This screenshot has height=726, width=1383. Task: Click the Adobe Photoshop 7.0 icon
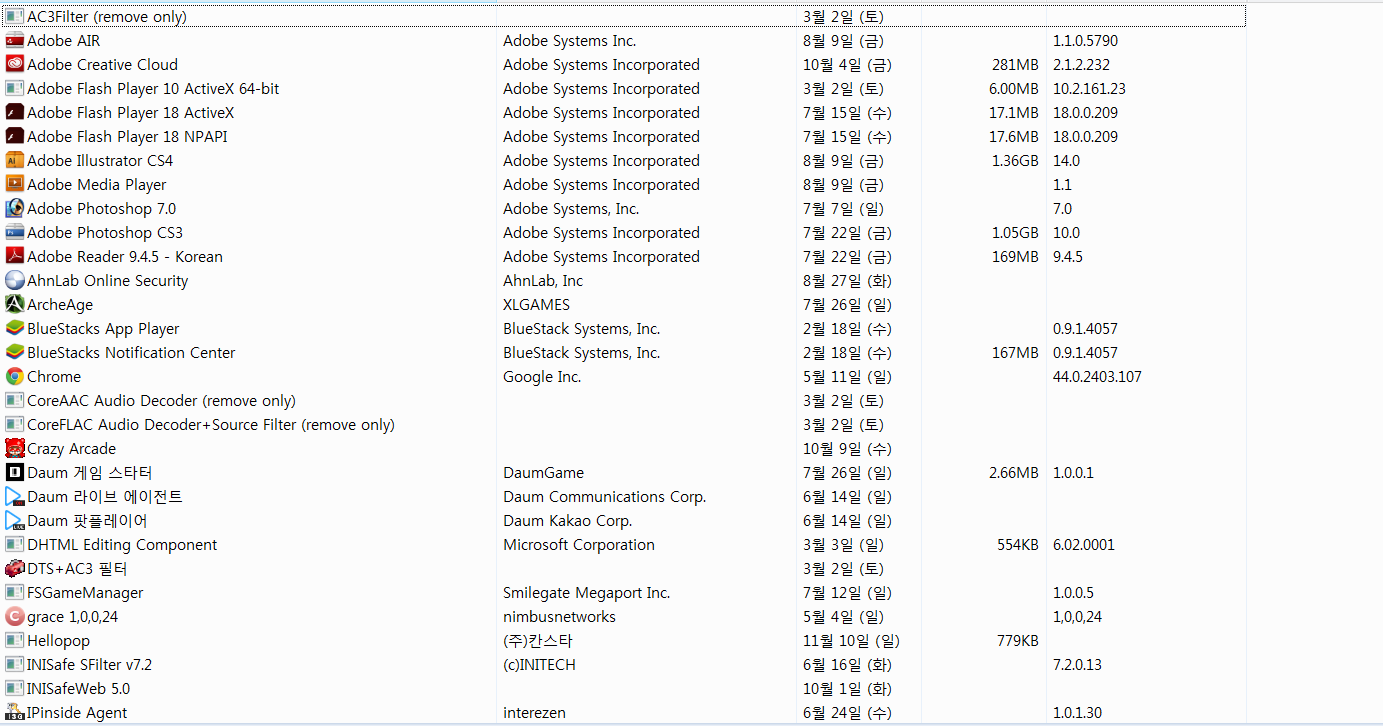click(14, 209)
